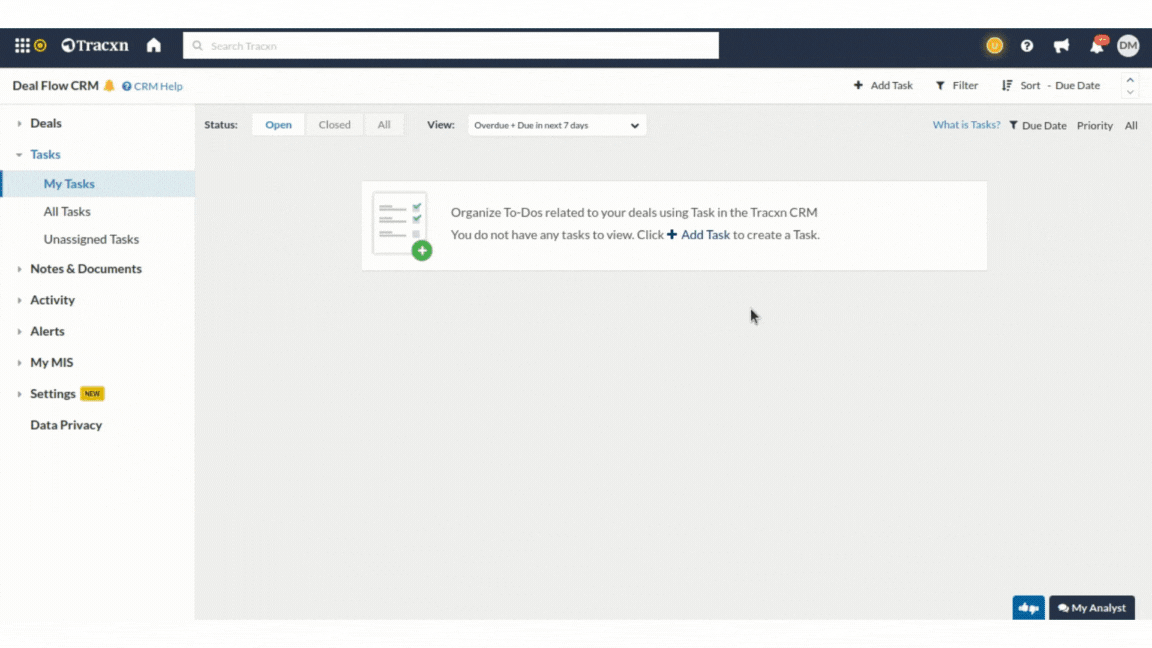Open the My Analyst chat button
1152x648 pixels.
tap(1092, 608)
